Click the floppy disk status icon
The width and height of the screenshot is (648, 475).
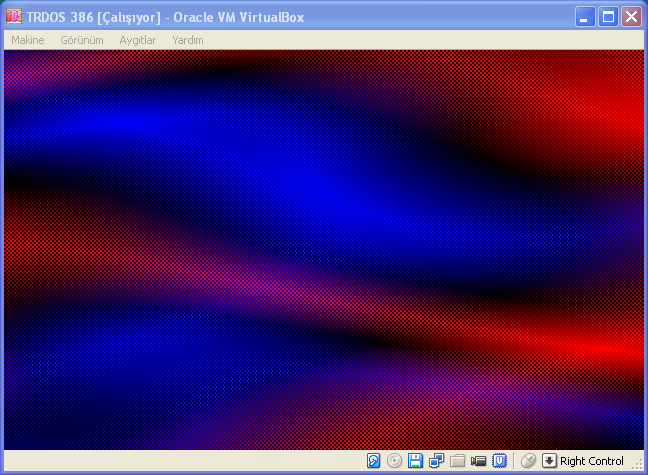[416, 461]
